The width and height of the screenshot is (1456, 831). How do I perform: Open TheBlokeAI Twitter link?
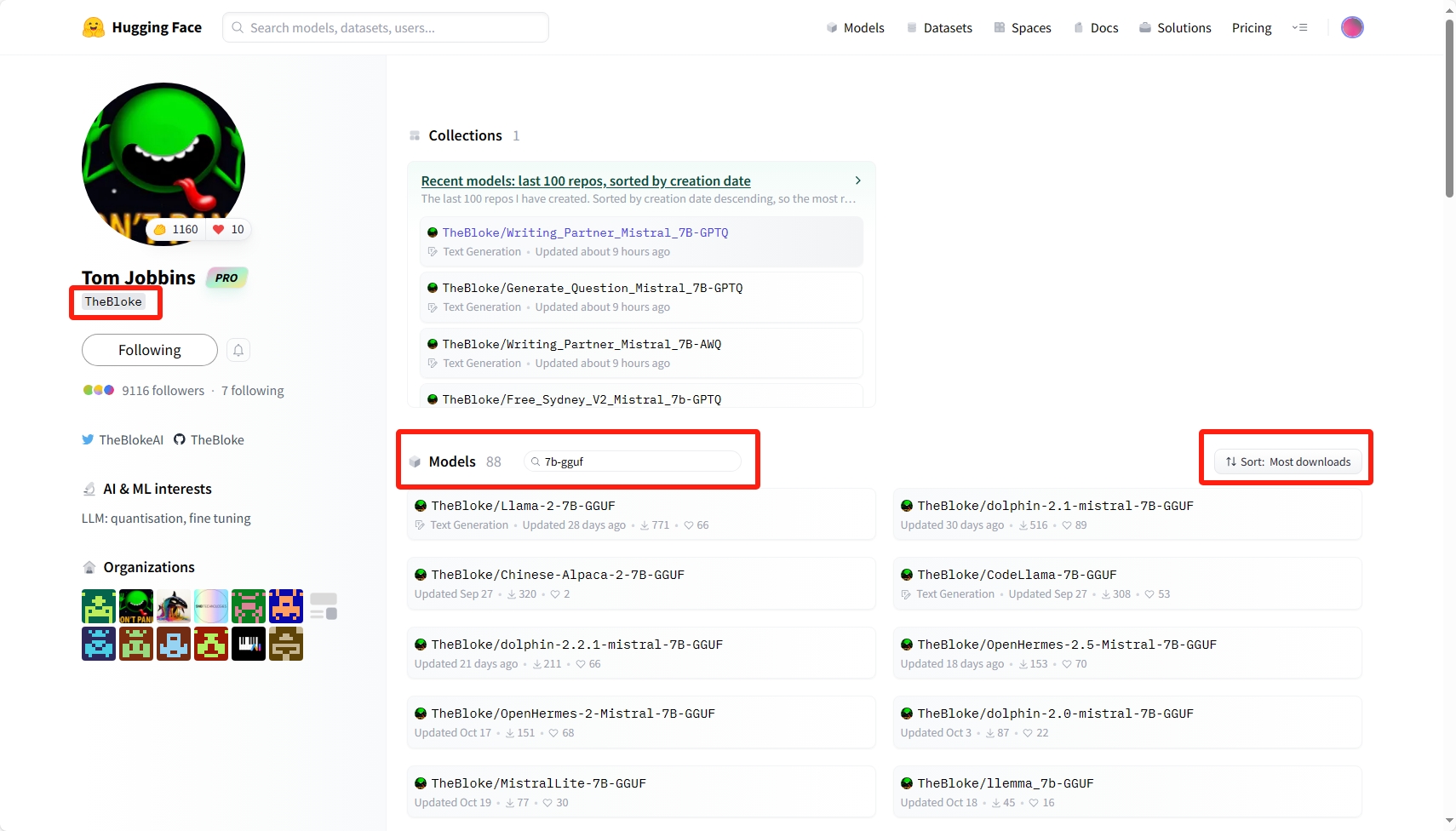tap(123, 440)
